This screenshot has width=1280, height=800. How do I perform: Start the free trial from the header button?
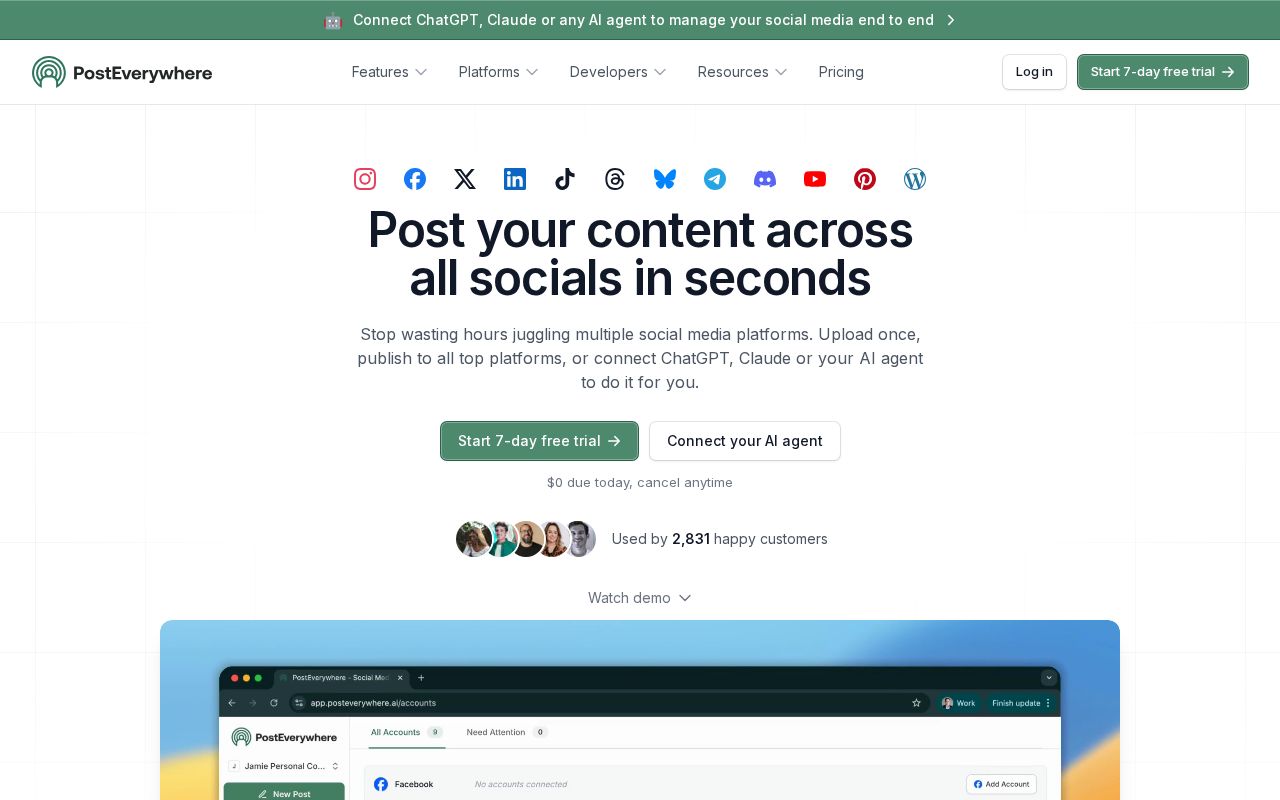1163,72
